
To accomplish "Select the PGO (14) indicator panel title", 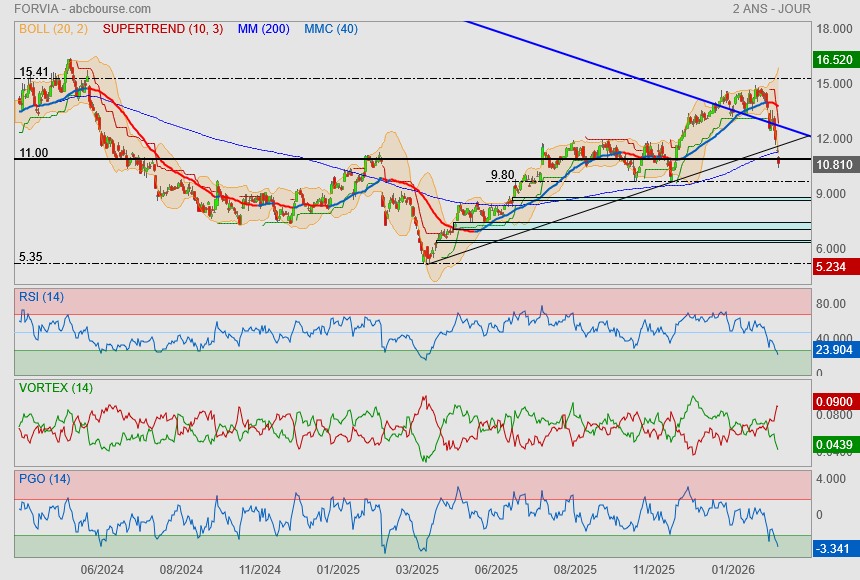I will 44,478.
